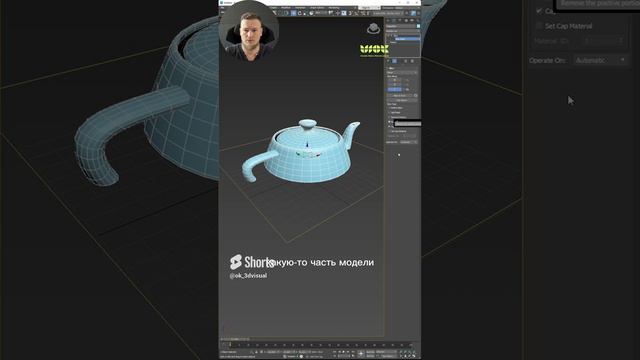Click the large Set Keys plus button

361,353
